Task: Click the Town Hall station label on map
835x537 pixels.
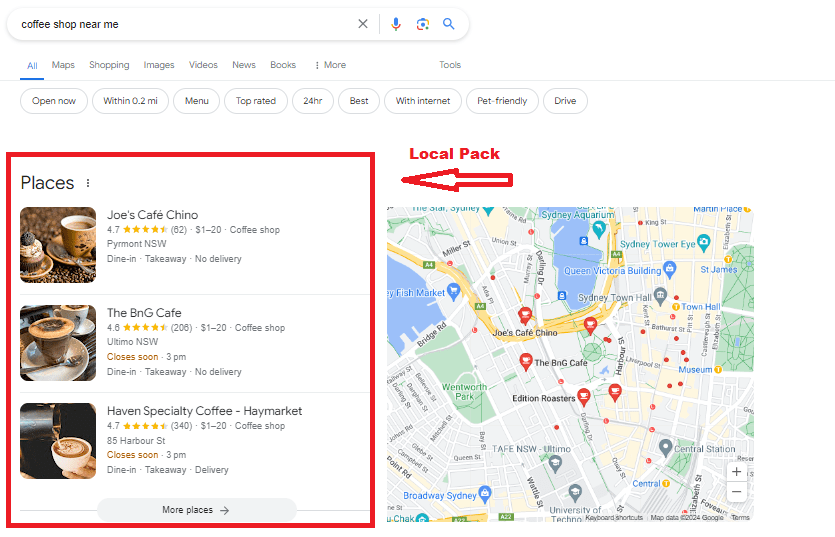Action: 701,306
